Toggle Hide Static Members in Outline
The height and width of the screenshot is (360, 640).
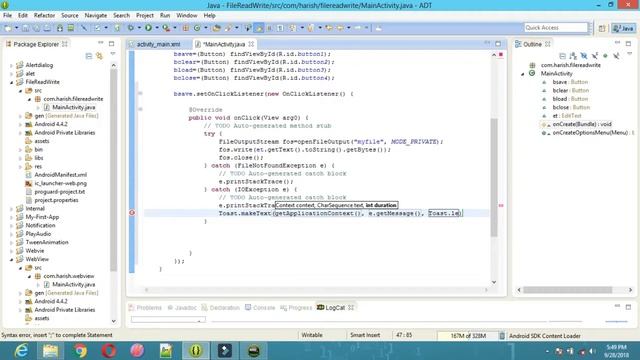[595, 56]
